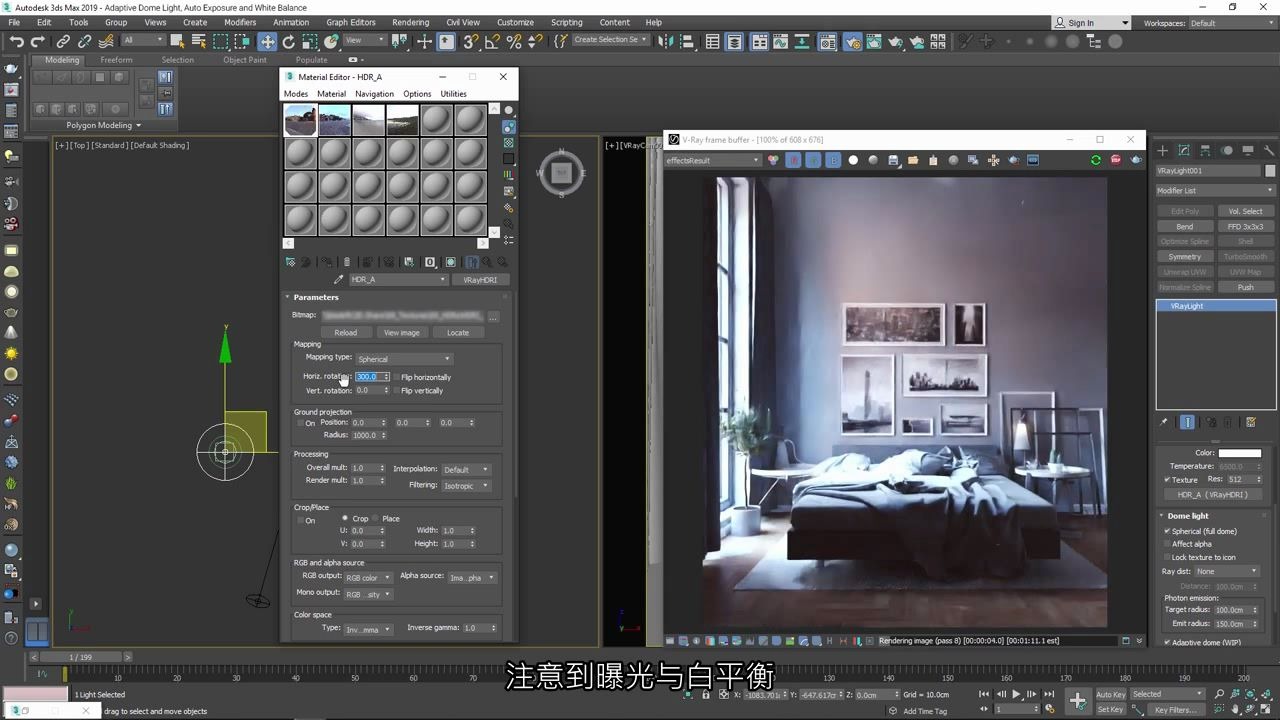The image size is (1280, 720).
Task: Click the Redo arrow in main toolbar
Action: pos(37,41)
